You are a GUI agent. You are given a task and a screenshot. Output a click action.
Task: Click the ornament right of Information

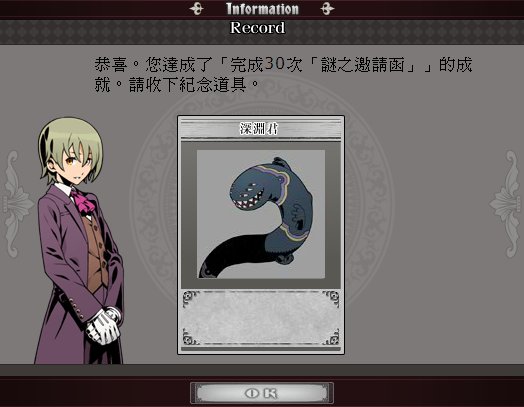[x=327, y=9]
